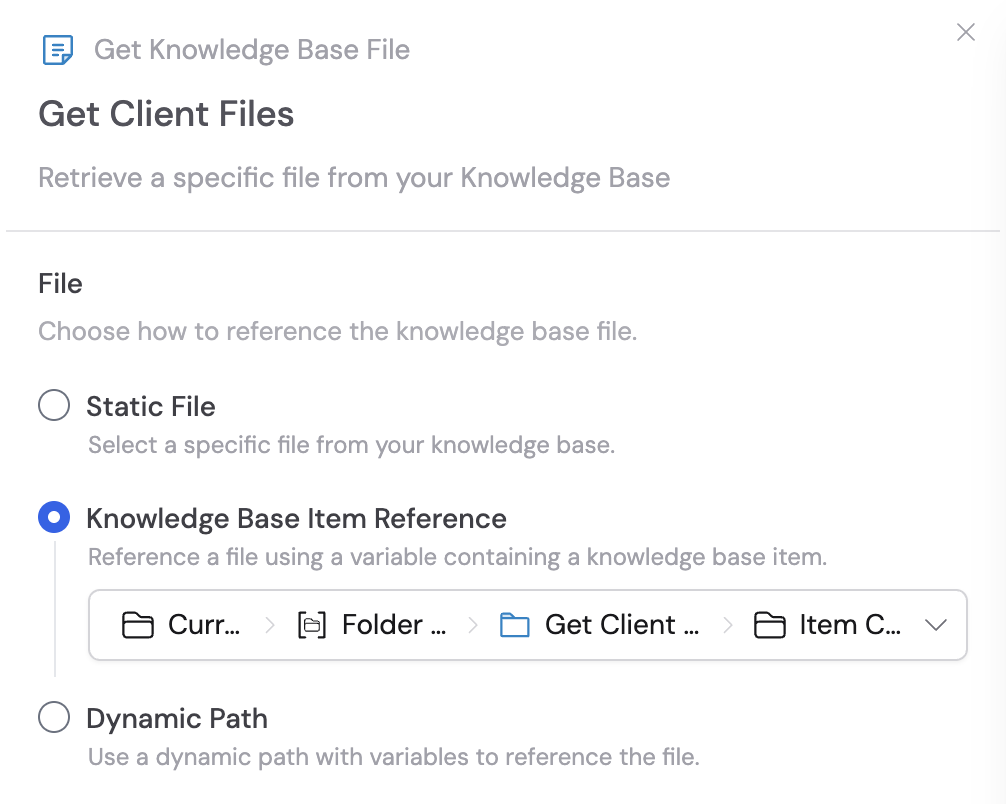This screenshot has width=1006, height=804.
Task: Click the folder icon beside "Item C" segment
Action: point(769,624)
